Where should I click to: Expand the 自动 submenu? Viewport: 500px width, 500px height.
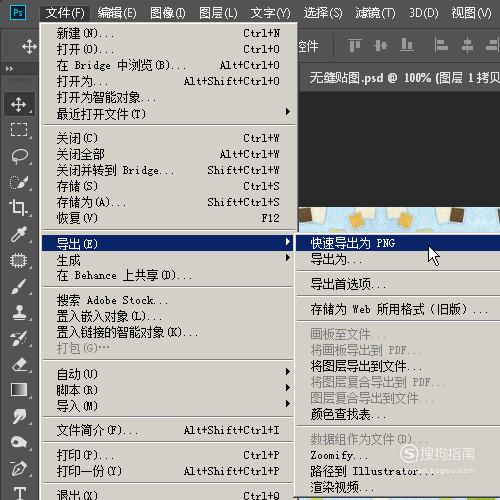point(169,374)
